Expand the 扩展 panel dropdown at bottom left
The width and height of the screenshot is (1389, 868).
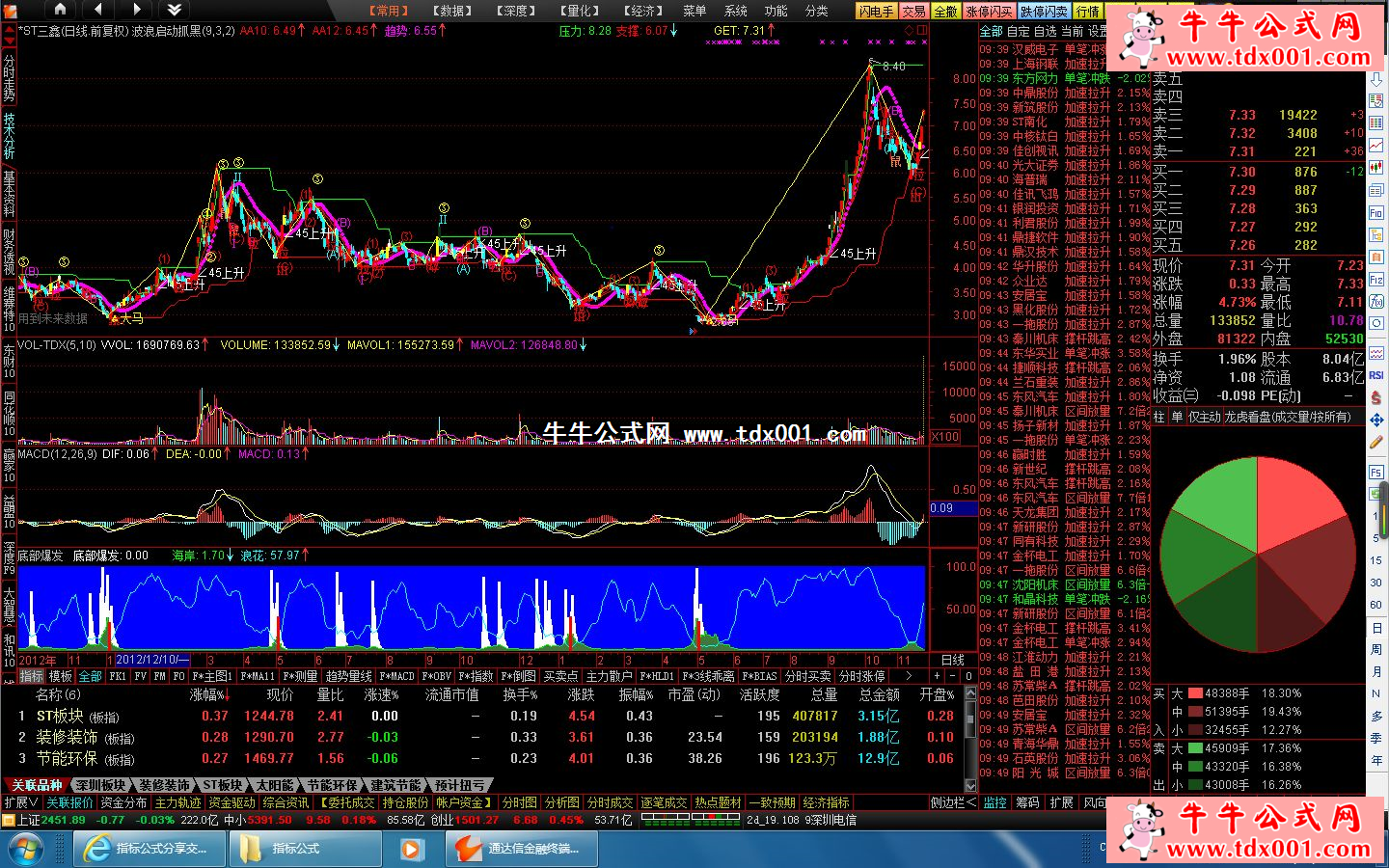click(x=21, y=802)
